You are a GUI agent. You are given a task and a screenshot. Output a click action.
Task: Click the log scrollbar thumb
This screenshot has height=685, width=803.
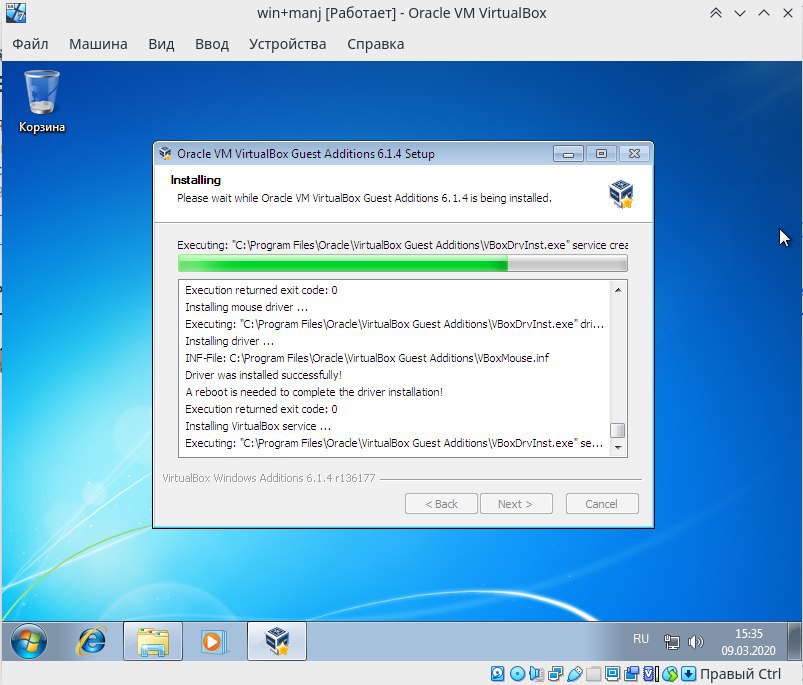tap(618, 431)
